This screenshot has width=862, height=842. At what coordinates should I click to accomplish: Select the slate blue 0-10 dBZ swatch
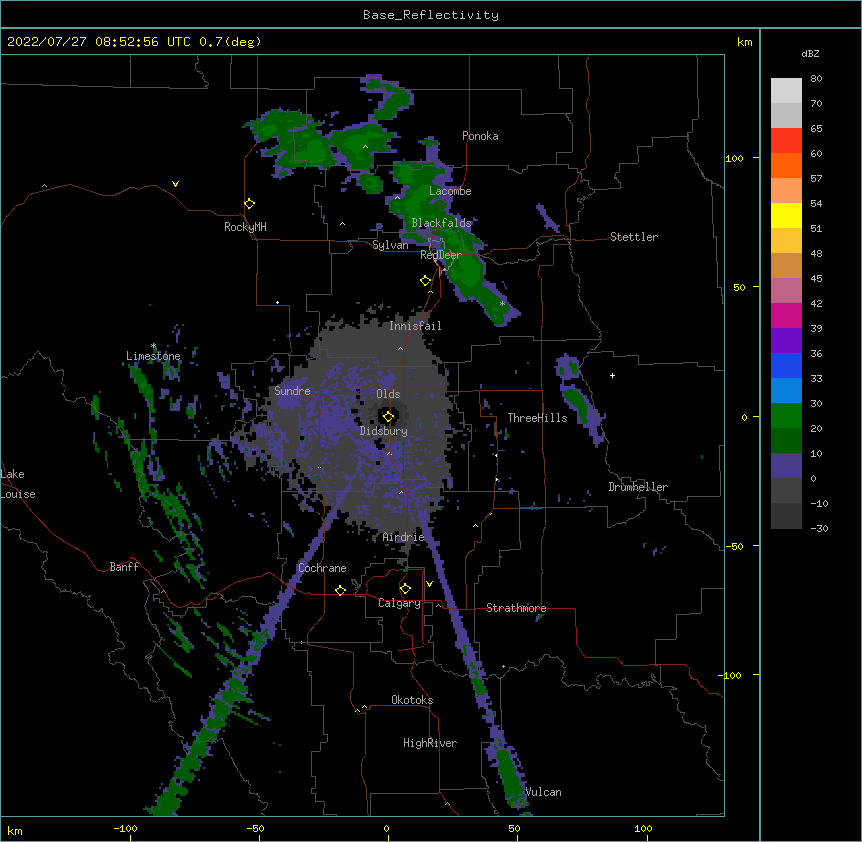pos(786,466)
